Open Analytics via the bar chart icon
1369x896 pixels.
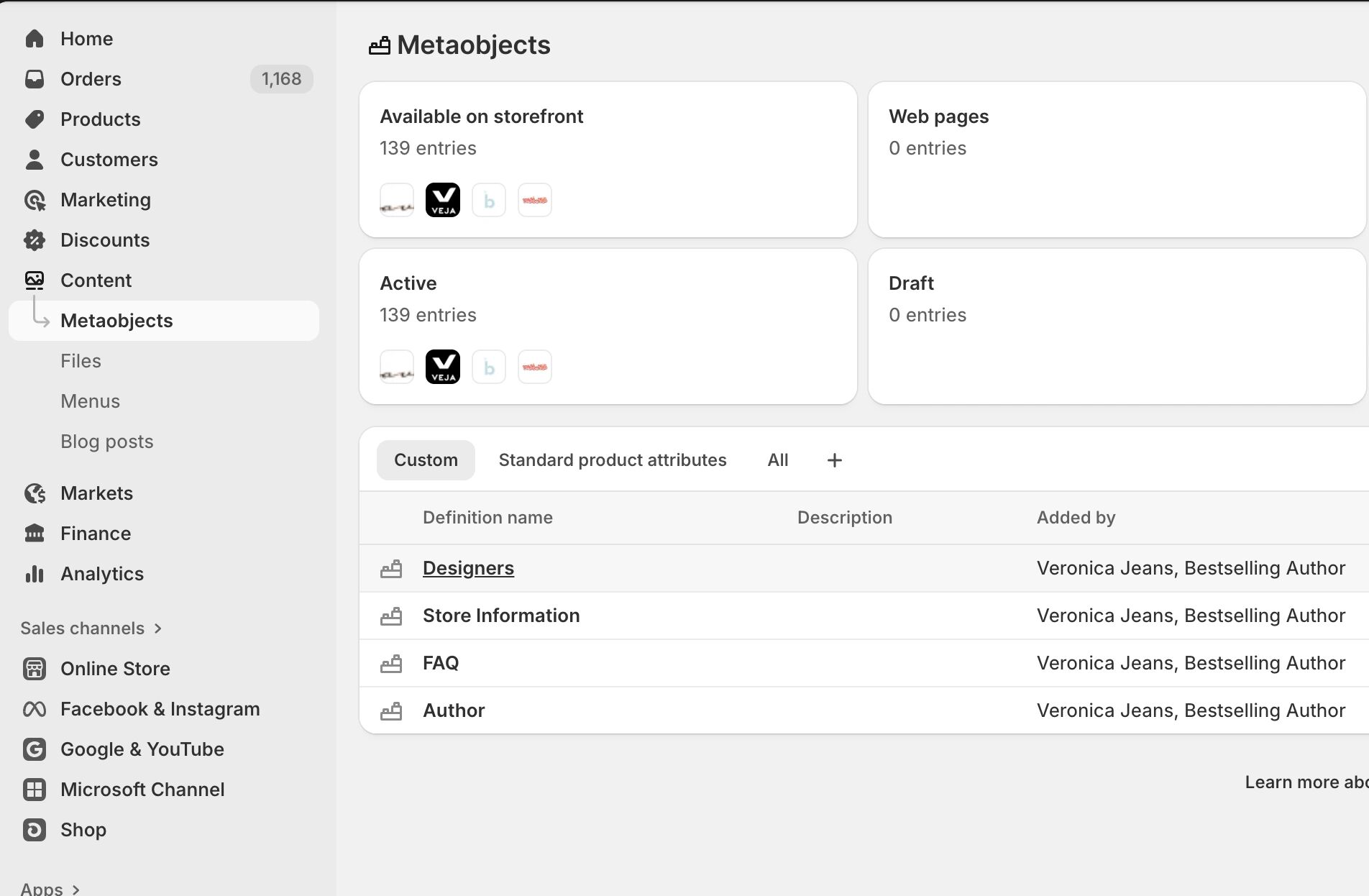[x=35, y=574]
